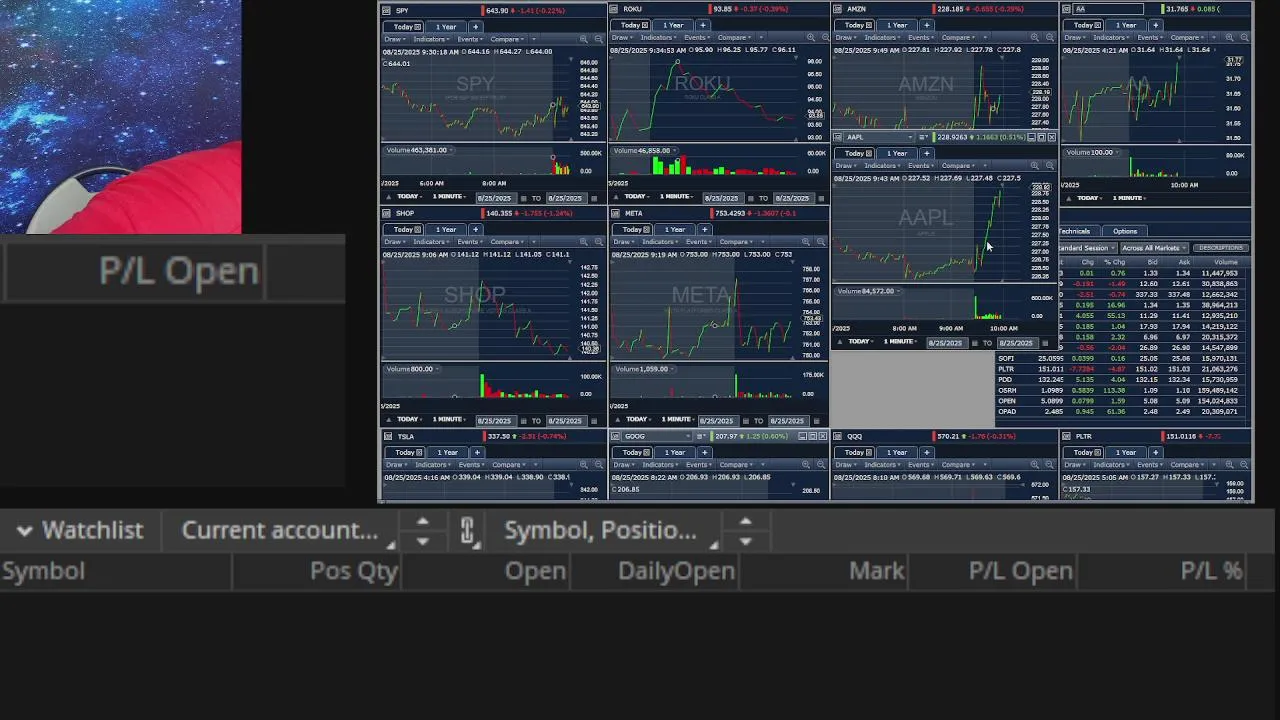Viewport: 1280px width, 720px height.
Task: Click the watchlist link icon
Action: click(467, 531)
